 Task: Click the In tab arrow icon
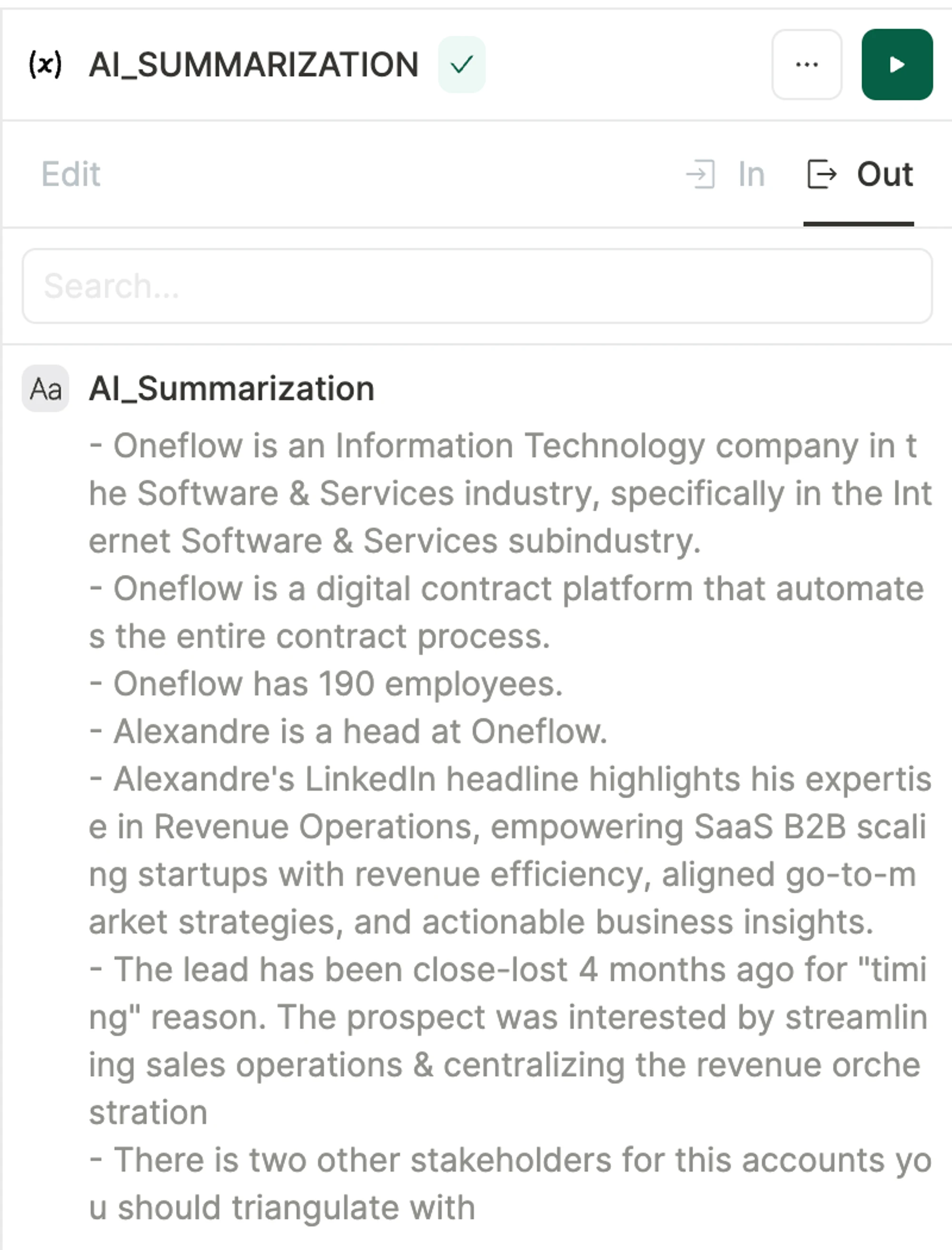click(x=700, y=173)
